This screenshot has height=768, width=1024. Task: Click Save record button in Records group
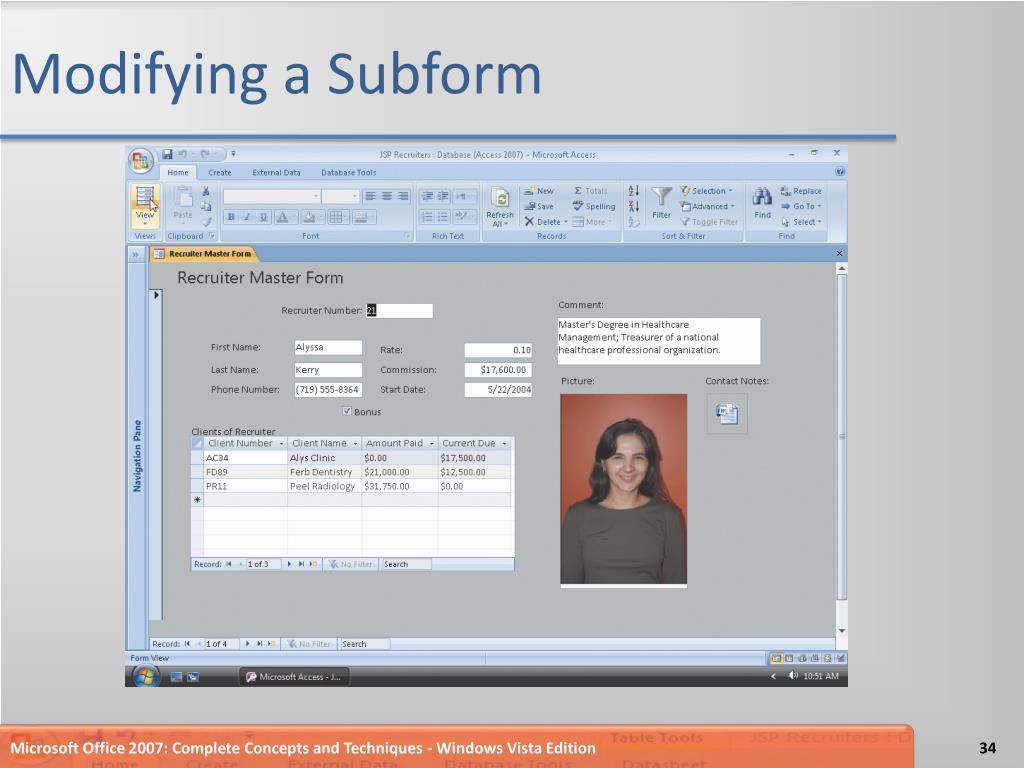(539, 206)
